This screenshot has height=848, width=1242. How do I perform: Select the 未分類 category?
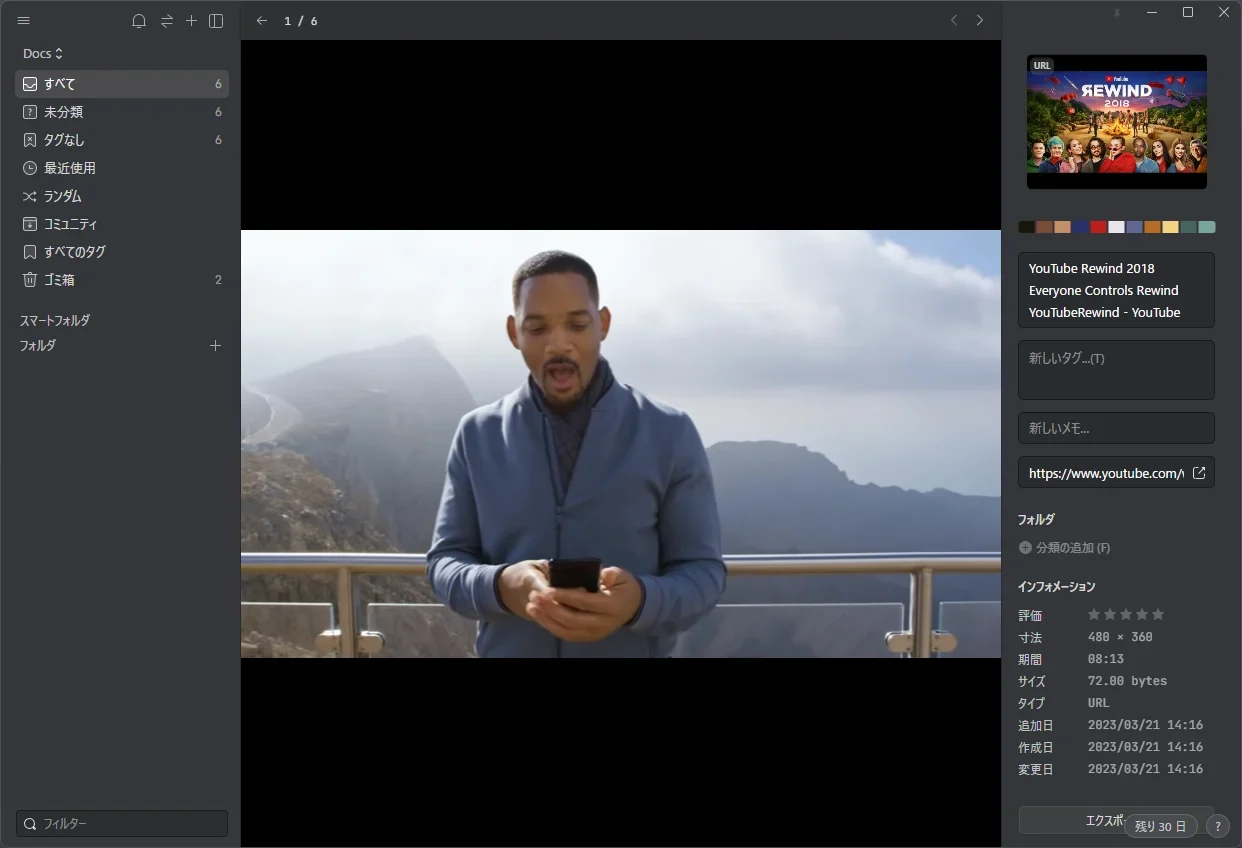click(122, 112)
